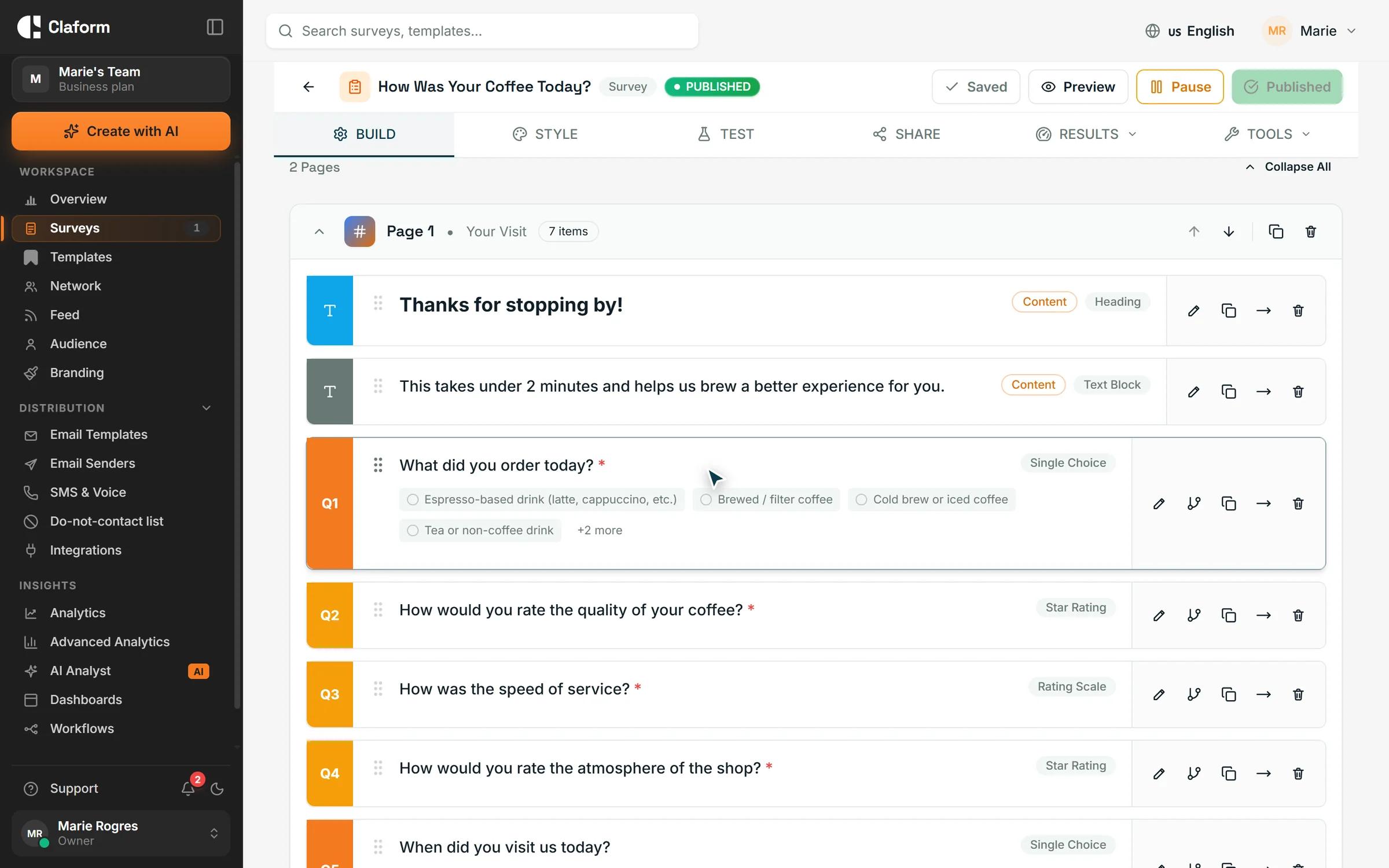Viewport: 1389px width, 868px height.
Task: Go back using the arrow beside survey title
Action: [308, 87]
